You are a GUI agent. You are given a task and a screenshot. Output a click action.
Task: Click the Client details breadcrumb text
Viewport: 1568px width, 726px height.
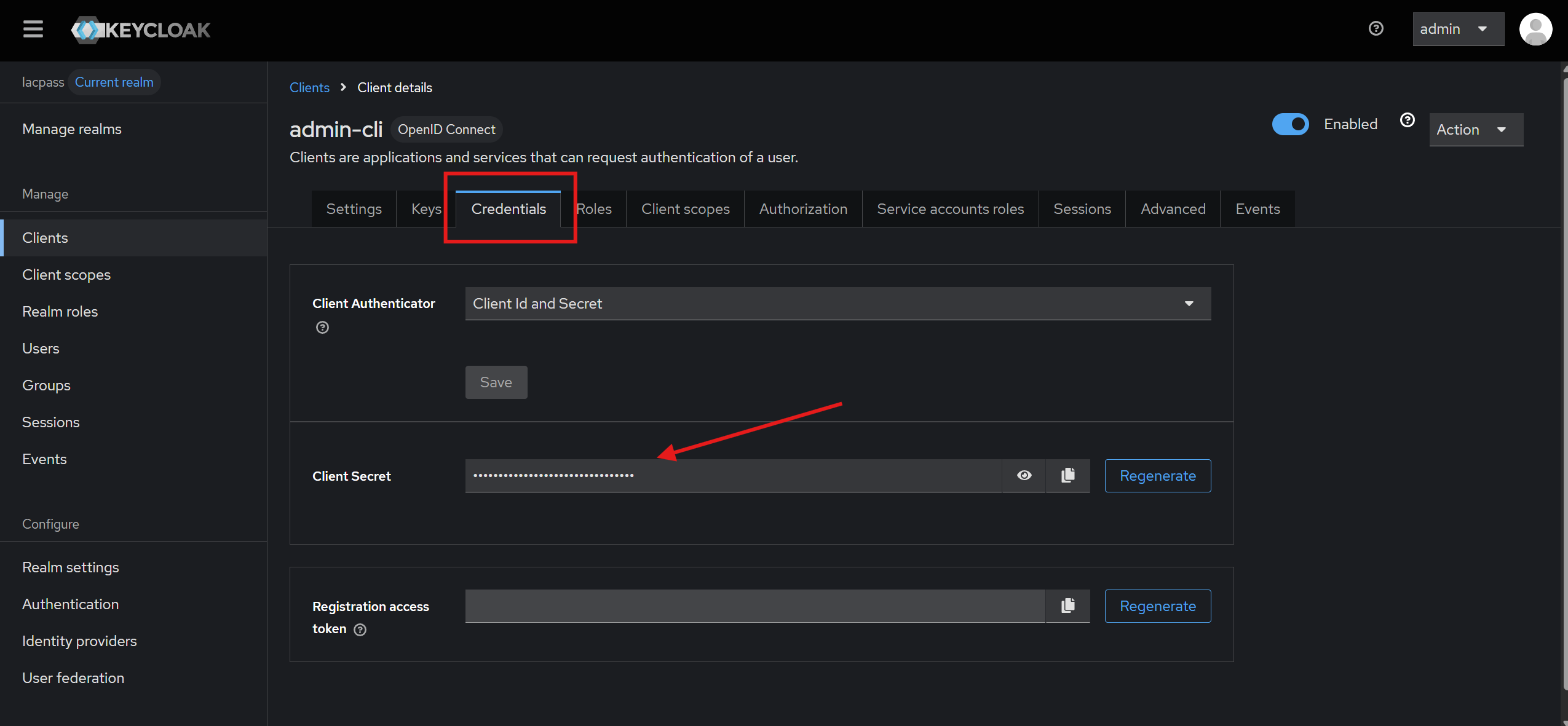[x=395, y=87]
